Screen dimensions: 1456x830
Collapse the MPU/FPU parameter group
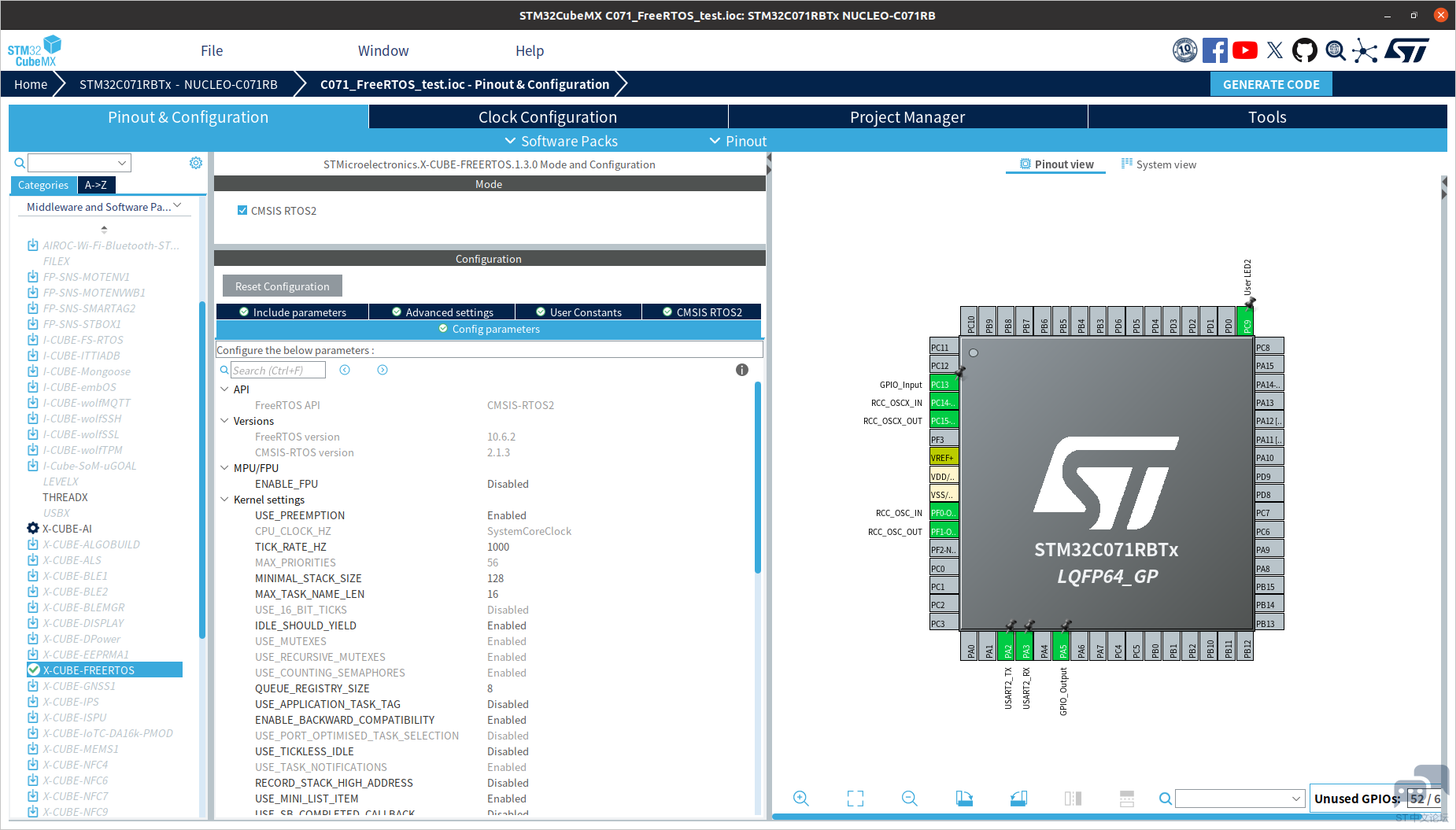[x=224, y=468]
